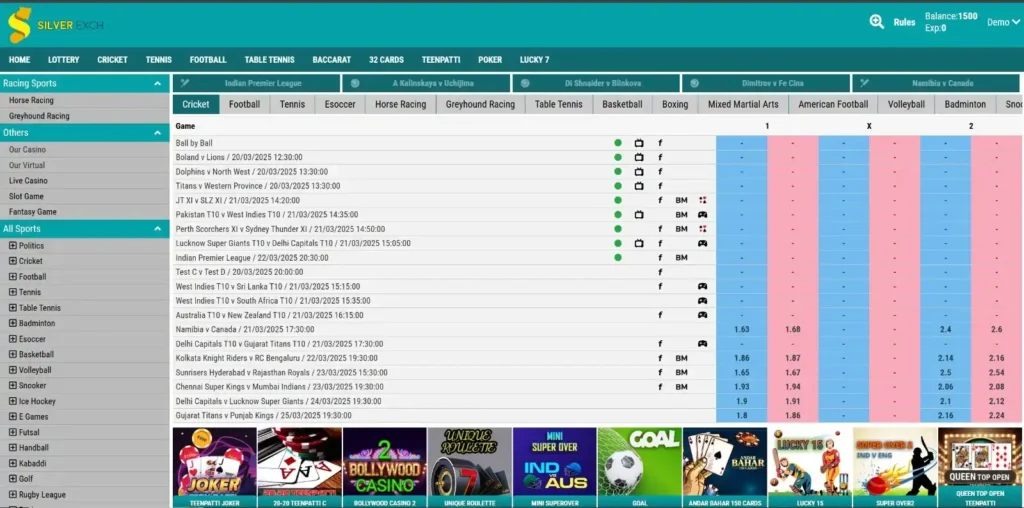Switch to the Greyhound Racing sport tab

480,104
